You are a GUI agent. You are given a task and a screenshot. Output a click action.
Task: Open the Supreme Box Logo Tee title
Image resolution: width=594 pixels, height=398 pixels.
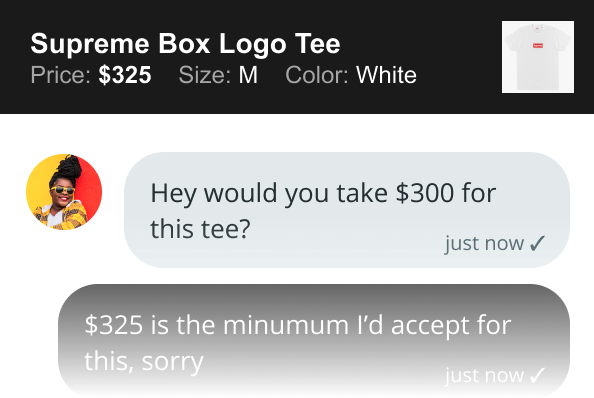185,44
